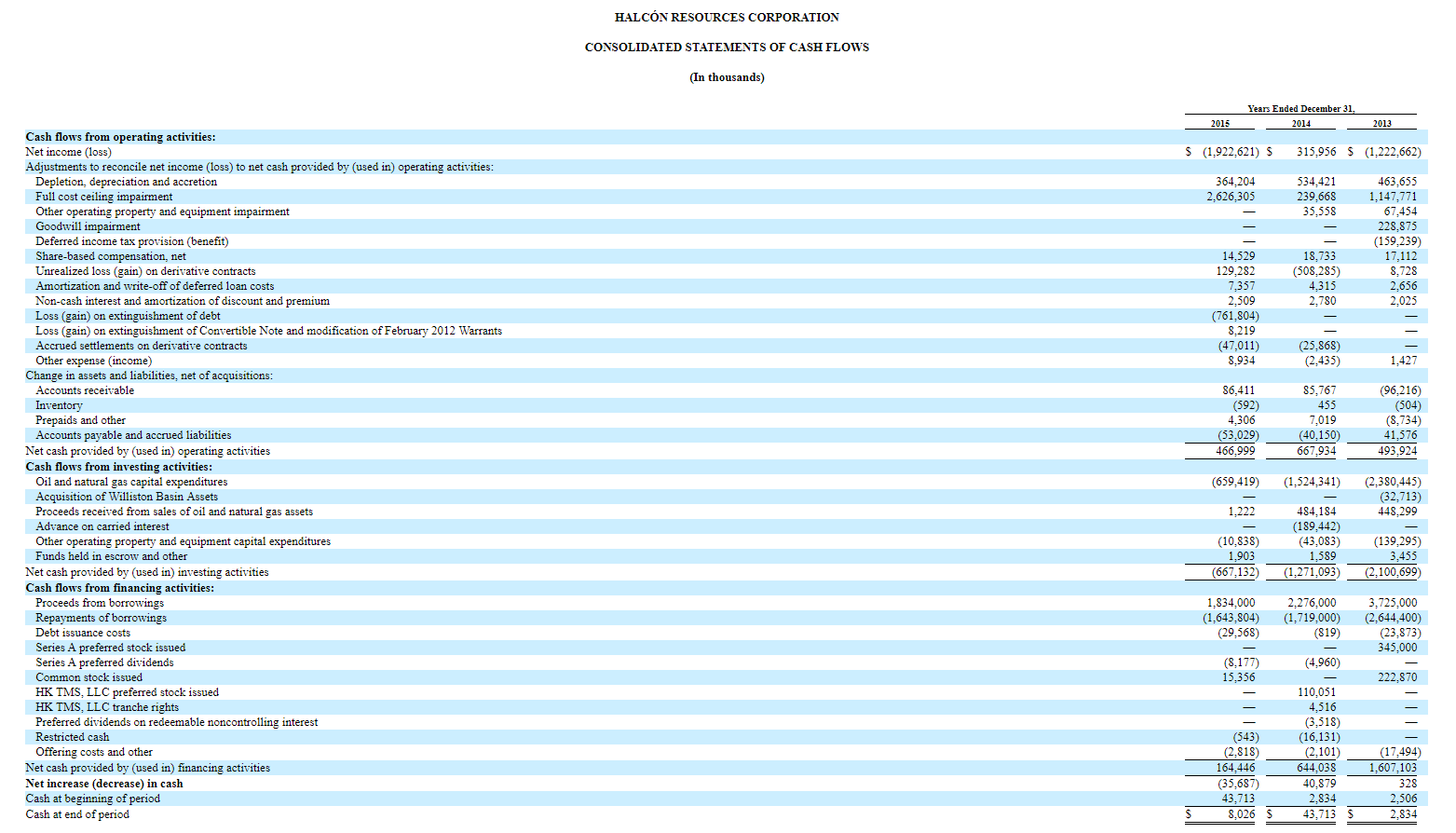Select the investing total (2,100,699)
The image size is (1456, 833).
[x=1394, y=572]
